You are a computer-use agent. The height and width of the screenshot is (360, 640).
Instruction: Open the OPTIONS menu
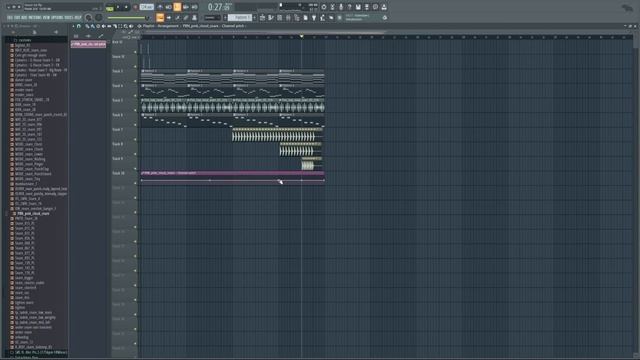58,18
